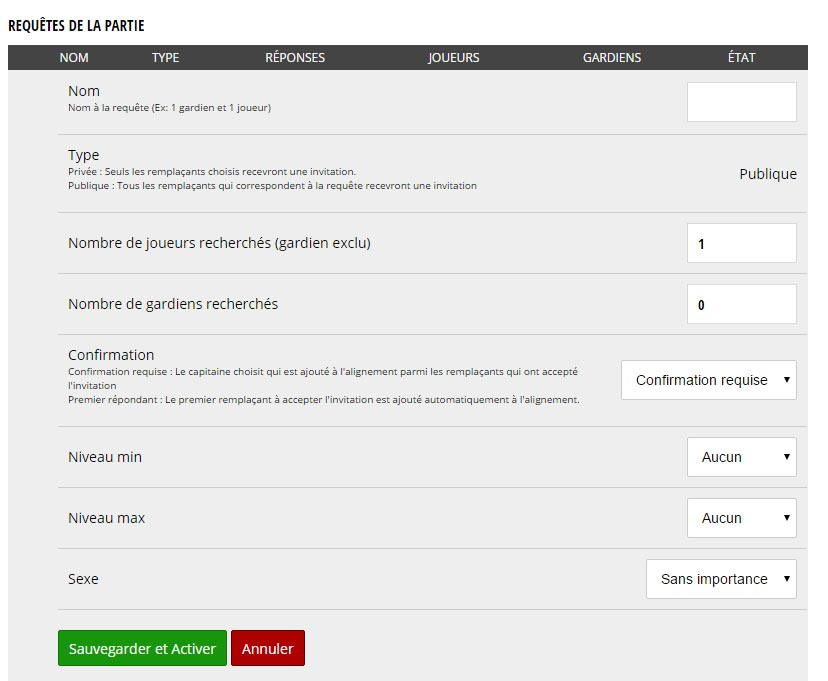Click the Sexe label

tap(83, 579)
